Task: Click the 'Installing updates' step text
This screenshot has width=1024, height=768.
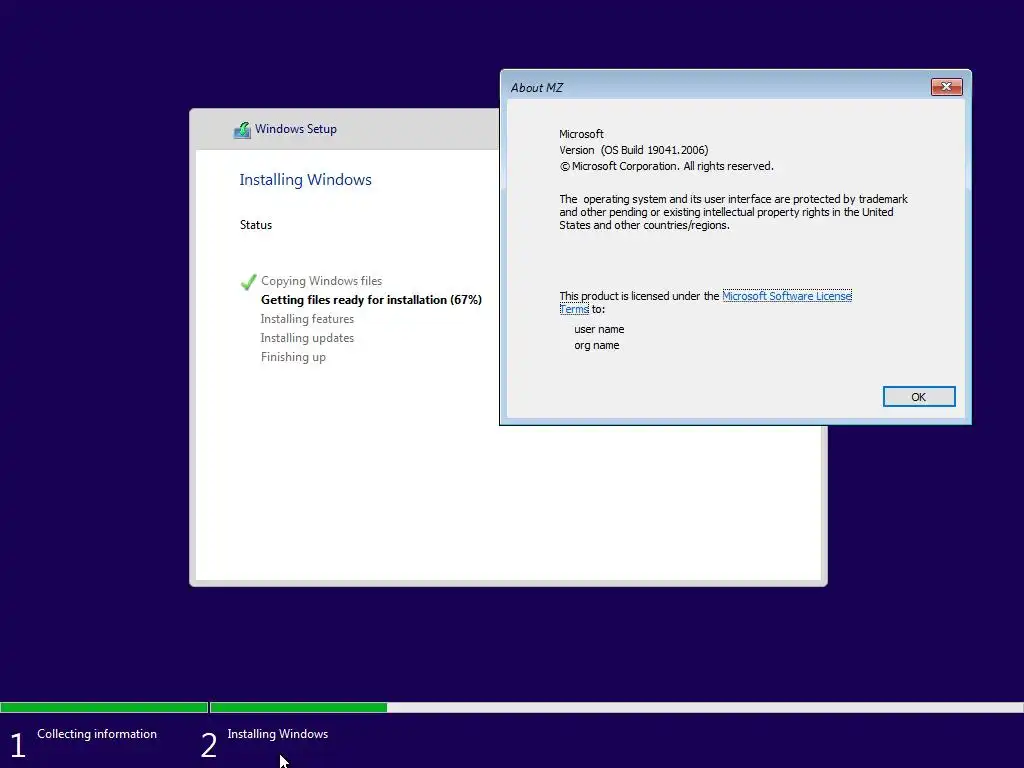Action: pos(307,338)
